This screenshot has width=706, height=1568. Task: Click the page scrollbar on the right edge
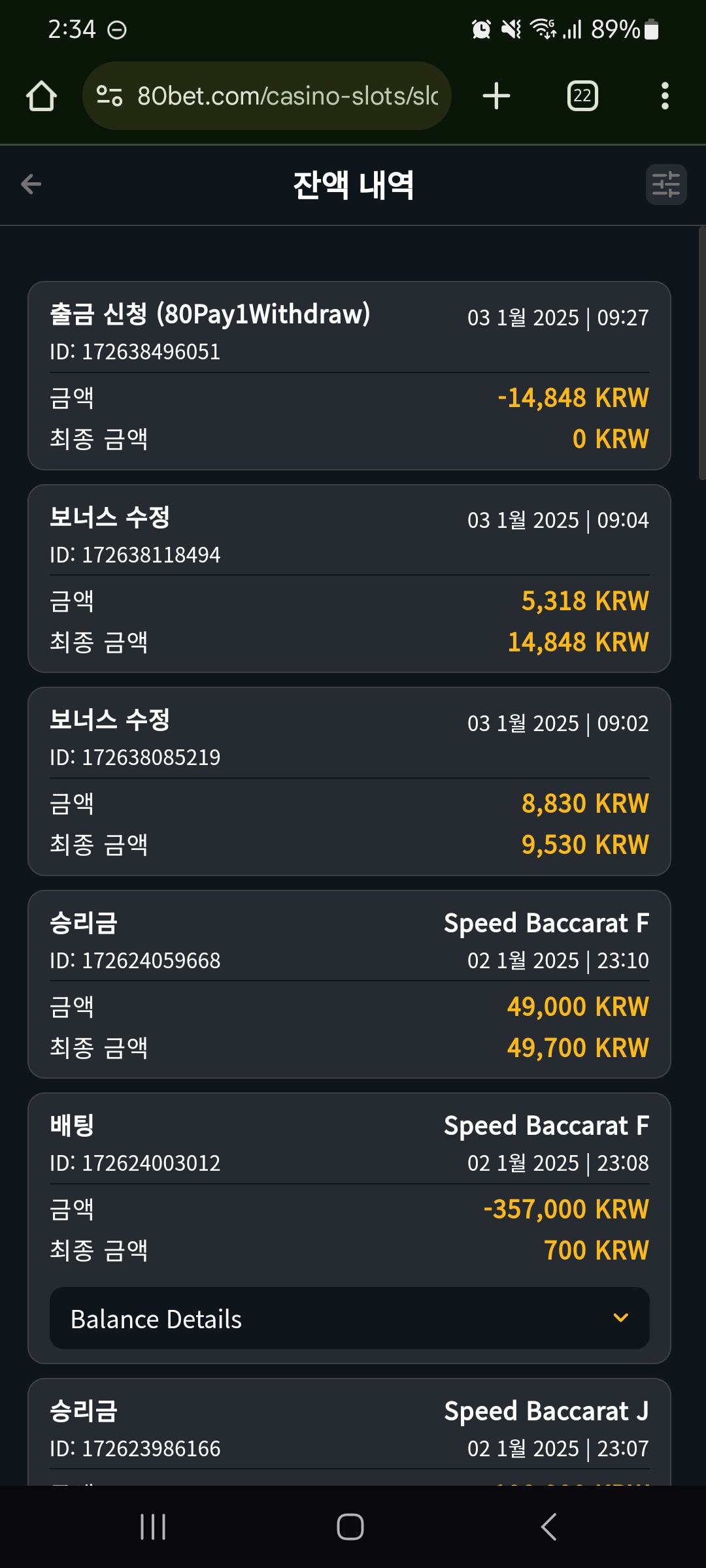pyautogui.click(x=702, y=353)
